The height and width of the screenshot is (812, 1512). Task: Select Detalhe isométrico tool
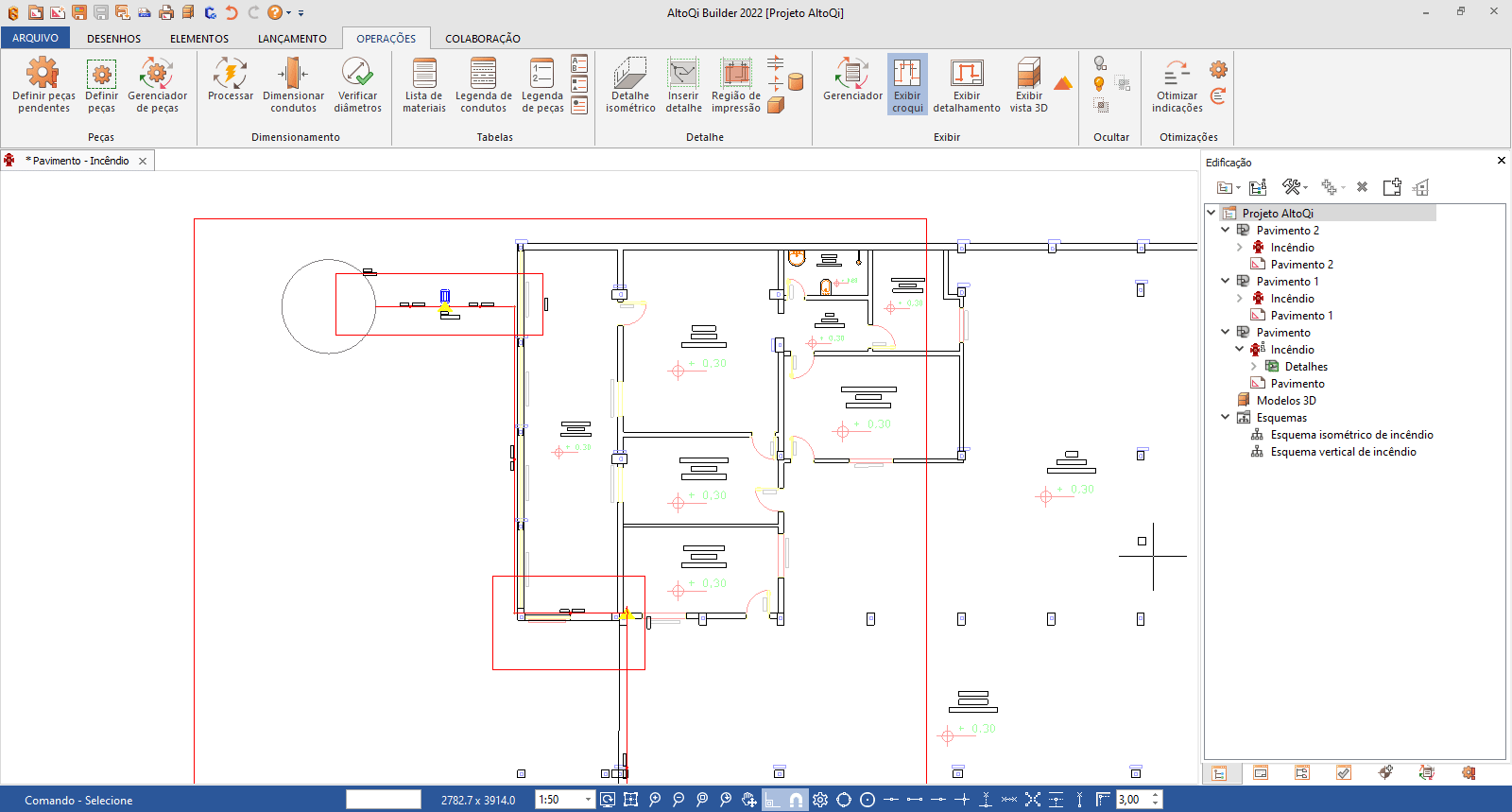click(630, 83)
